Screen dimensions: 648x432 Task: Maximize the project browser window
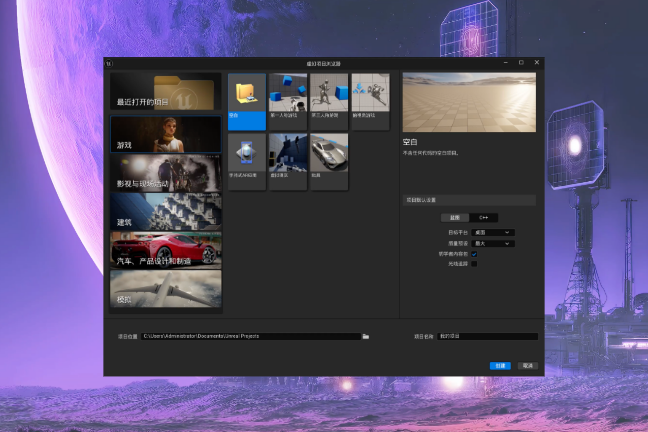tap(521, 62)
